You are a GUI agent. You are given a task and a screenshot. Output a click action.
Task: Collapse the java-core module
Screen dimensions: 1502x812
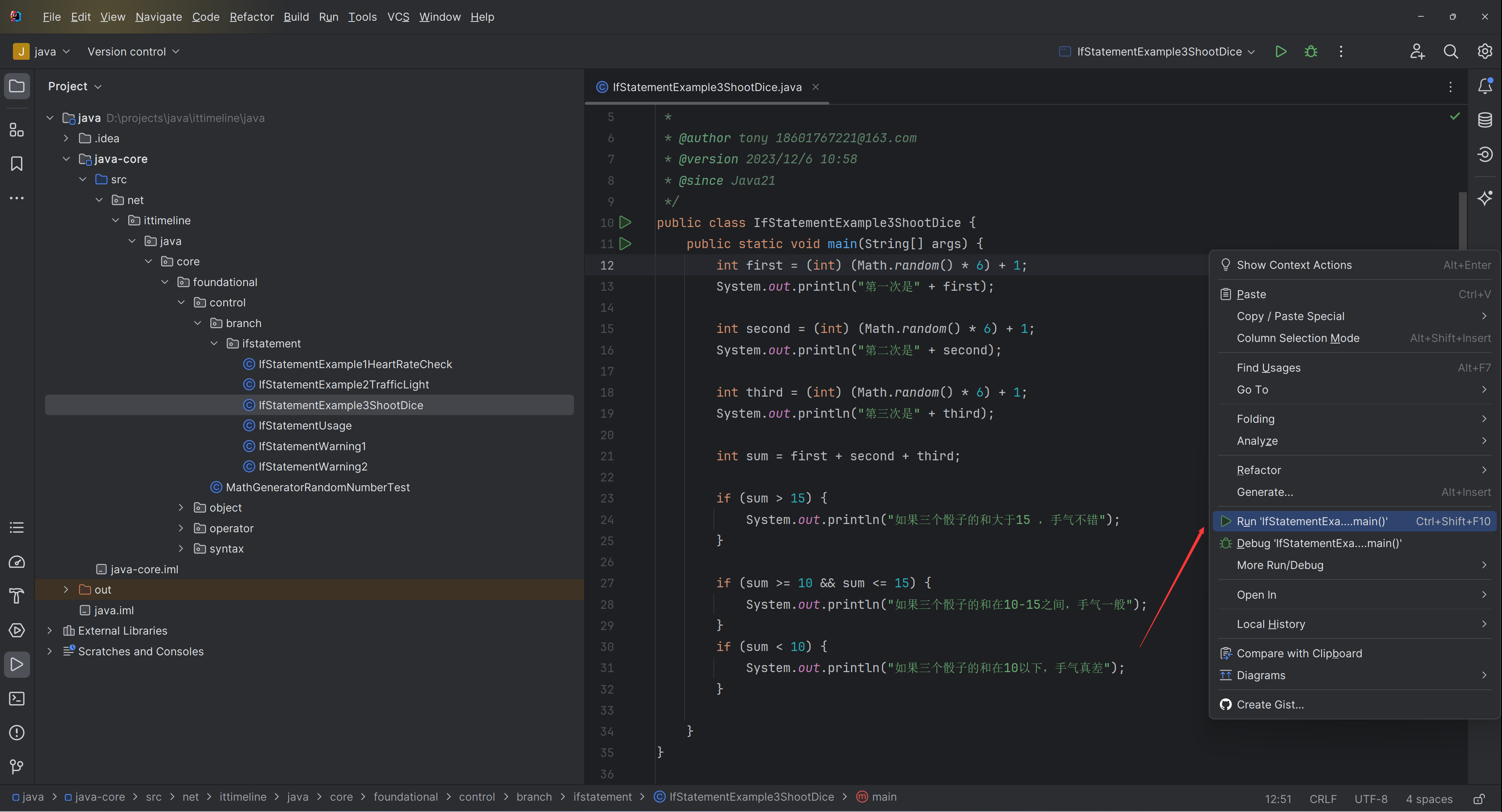(66, 159)
